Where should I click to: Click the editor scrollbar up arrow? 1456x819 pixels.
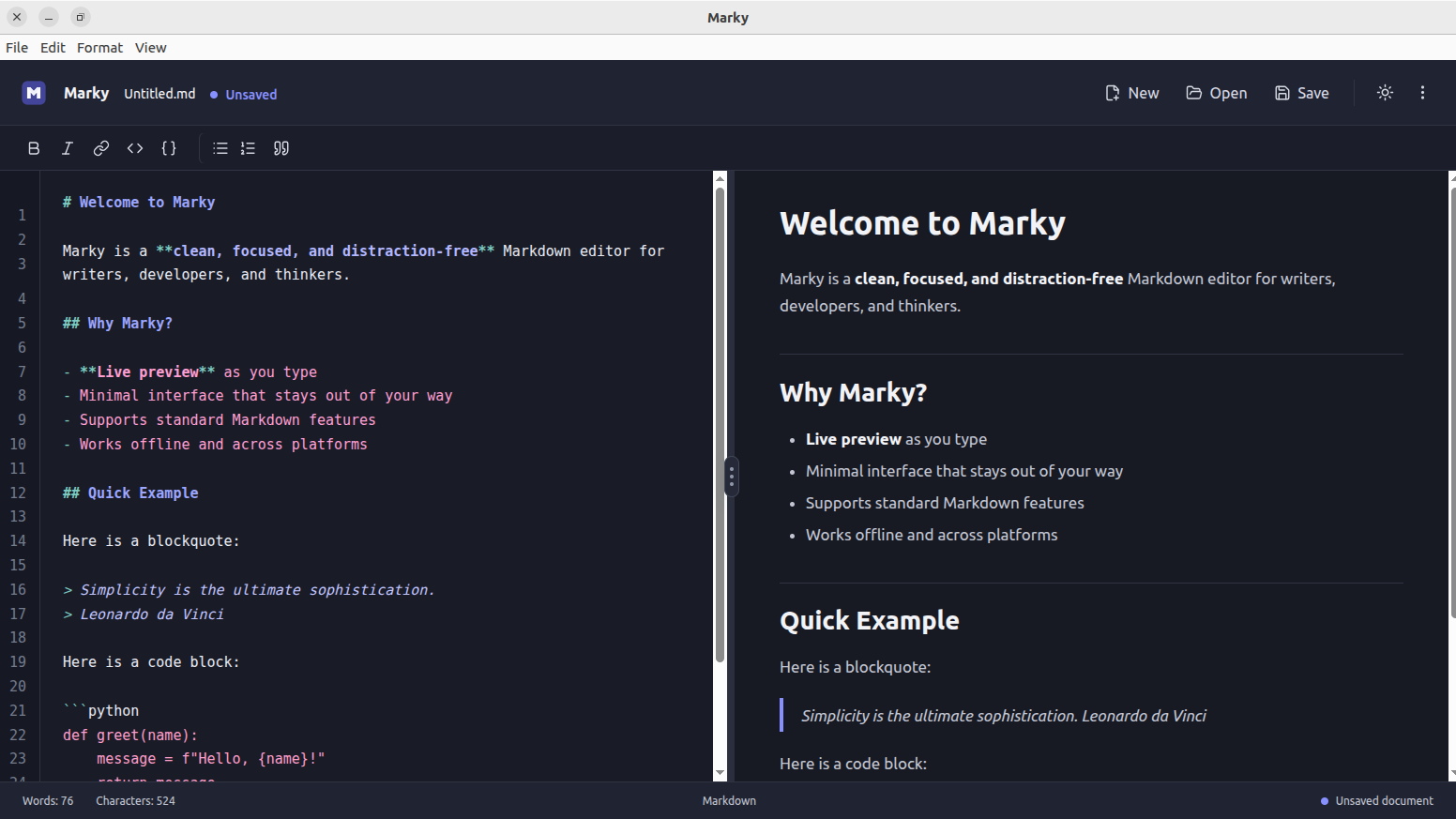[x=720, y=178]
